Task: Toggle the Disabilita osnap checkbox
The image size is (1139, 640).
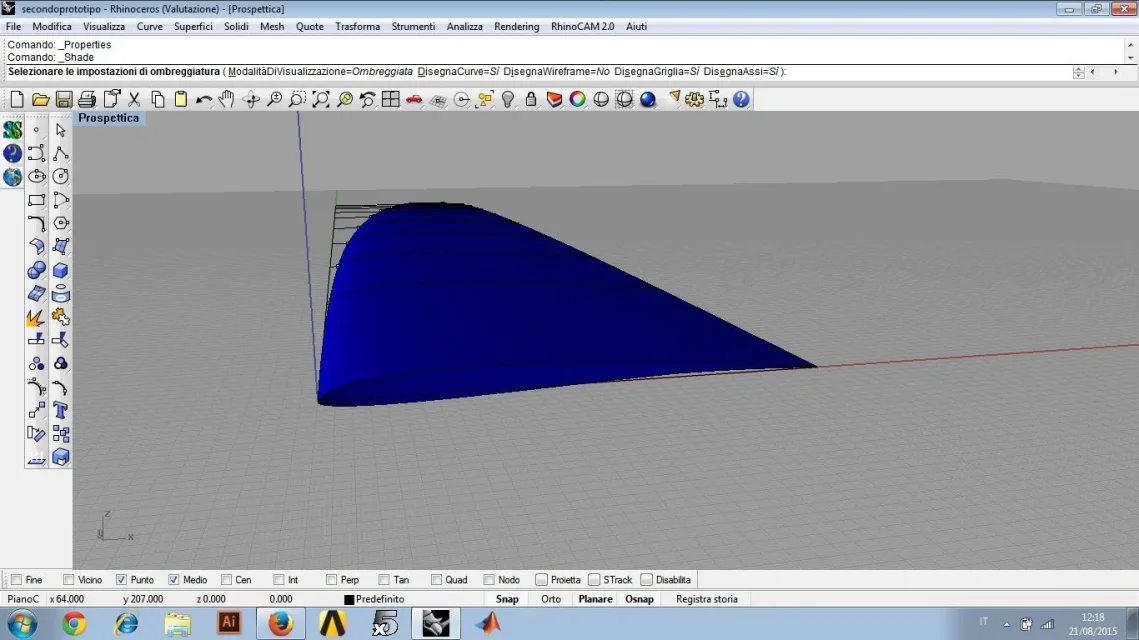Action: [x=646, y=580]
